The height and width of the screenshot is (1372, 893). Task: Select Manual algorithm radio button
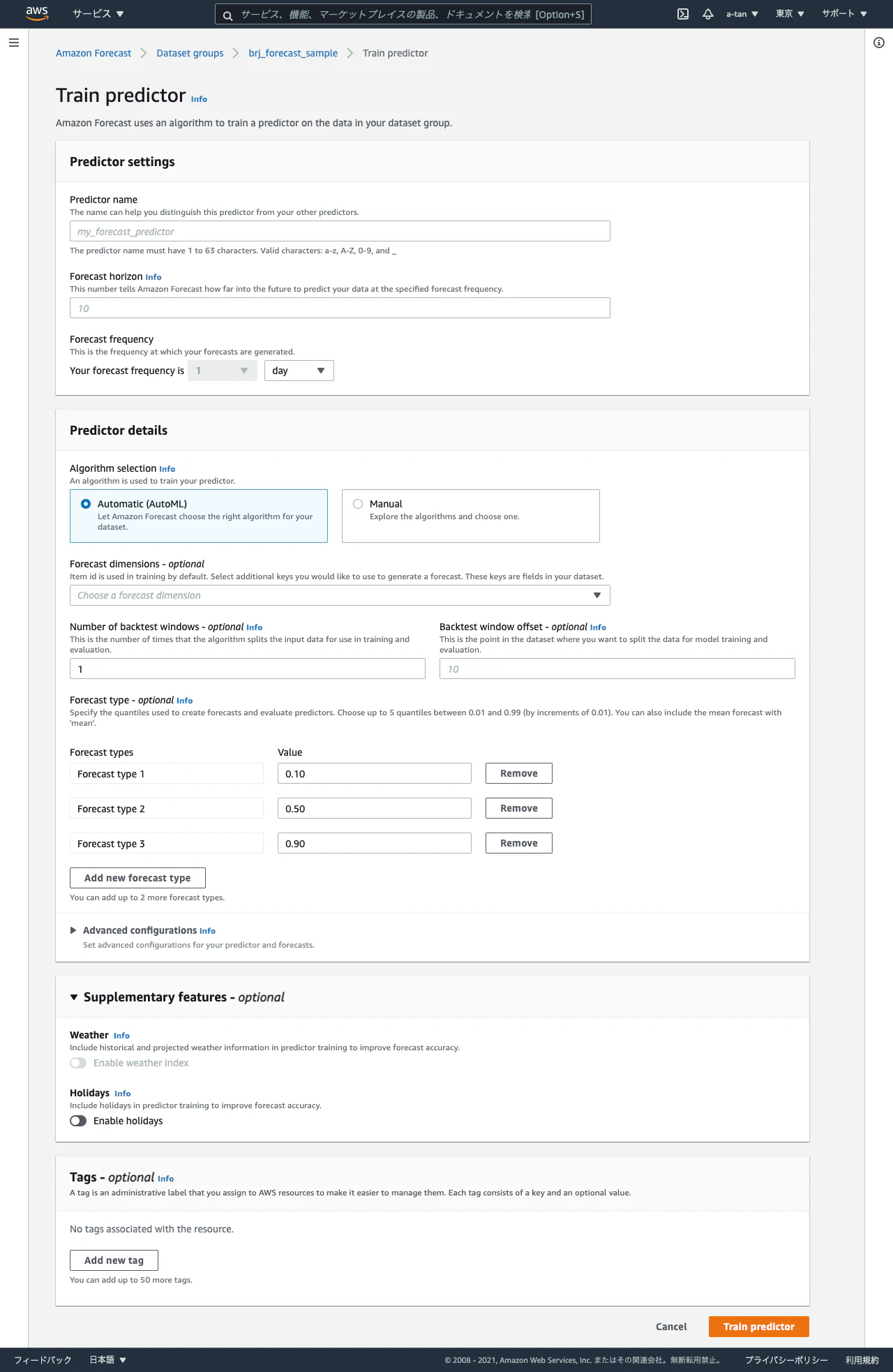pyautogui.click(x=358, y=504)
